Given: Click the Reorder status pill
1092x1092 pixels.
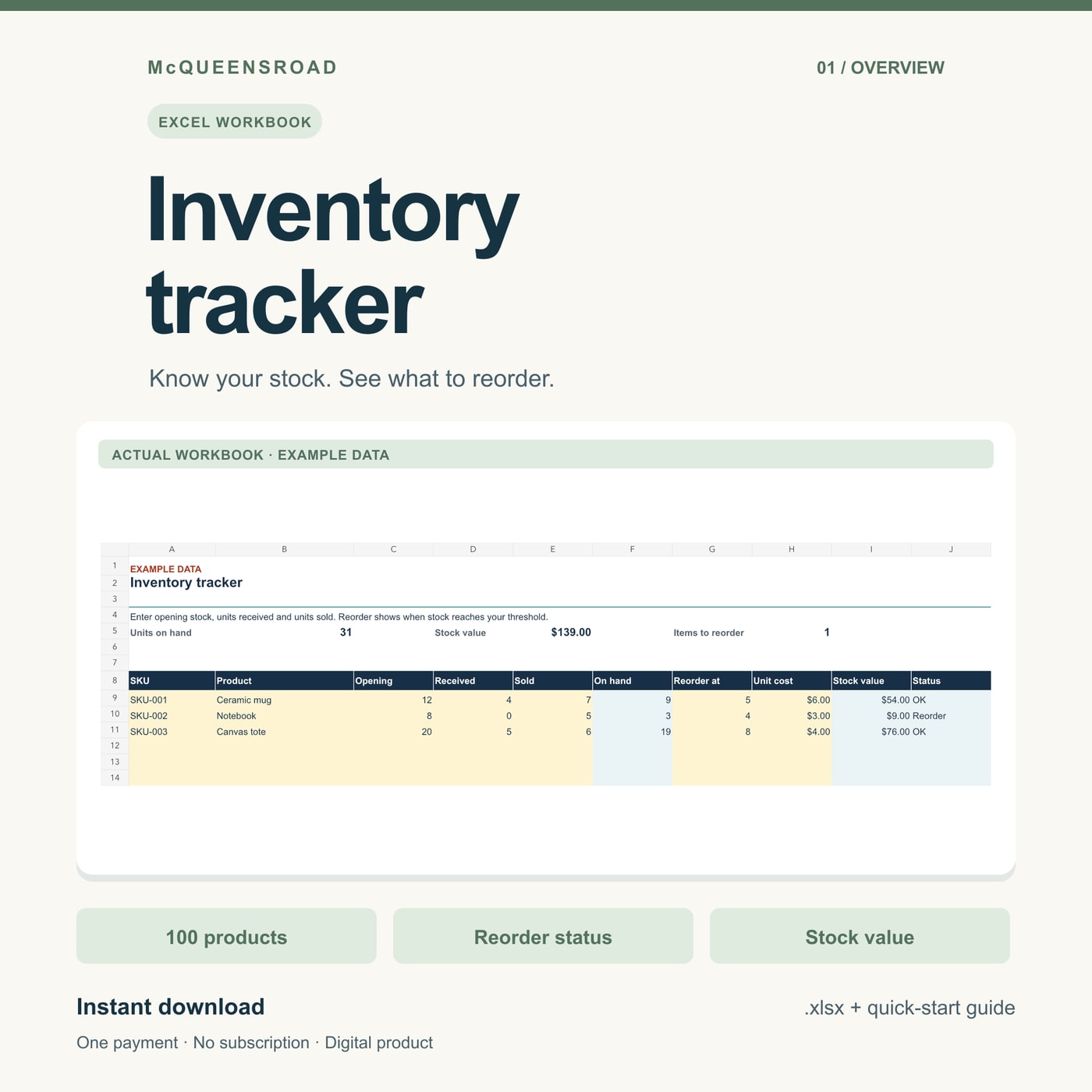Looking at the screenshot, I should (543, 936).
